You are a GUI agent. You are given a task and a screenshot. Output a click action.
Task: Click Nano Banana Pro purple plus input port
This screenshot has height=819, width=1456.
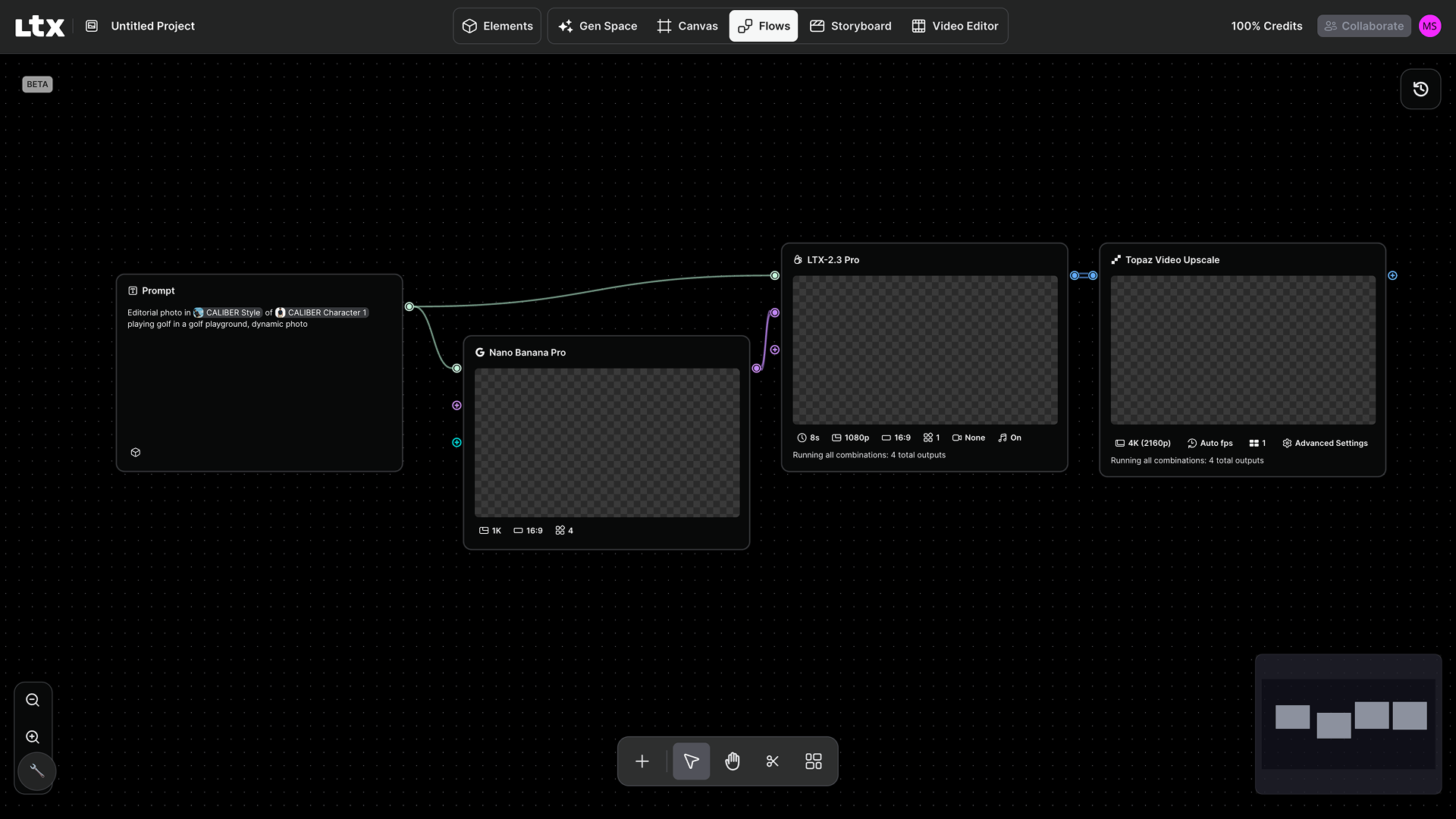click(457, 406)
